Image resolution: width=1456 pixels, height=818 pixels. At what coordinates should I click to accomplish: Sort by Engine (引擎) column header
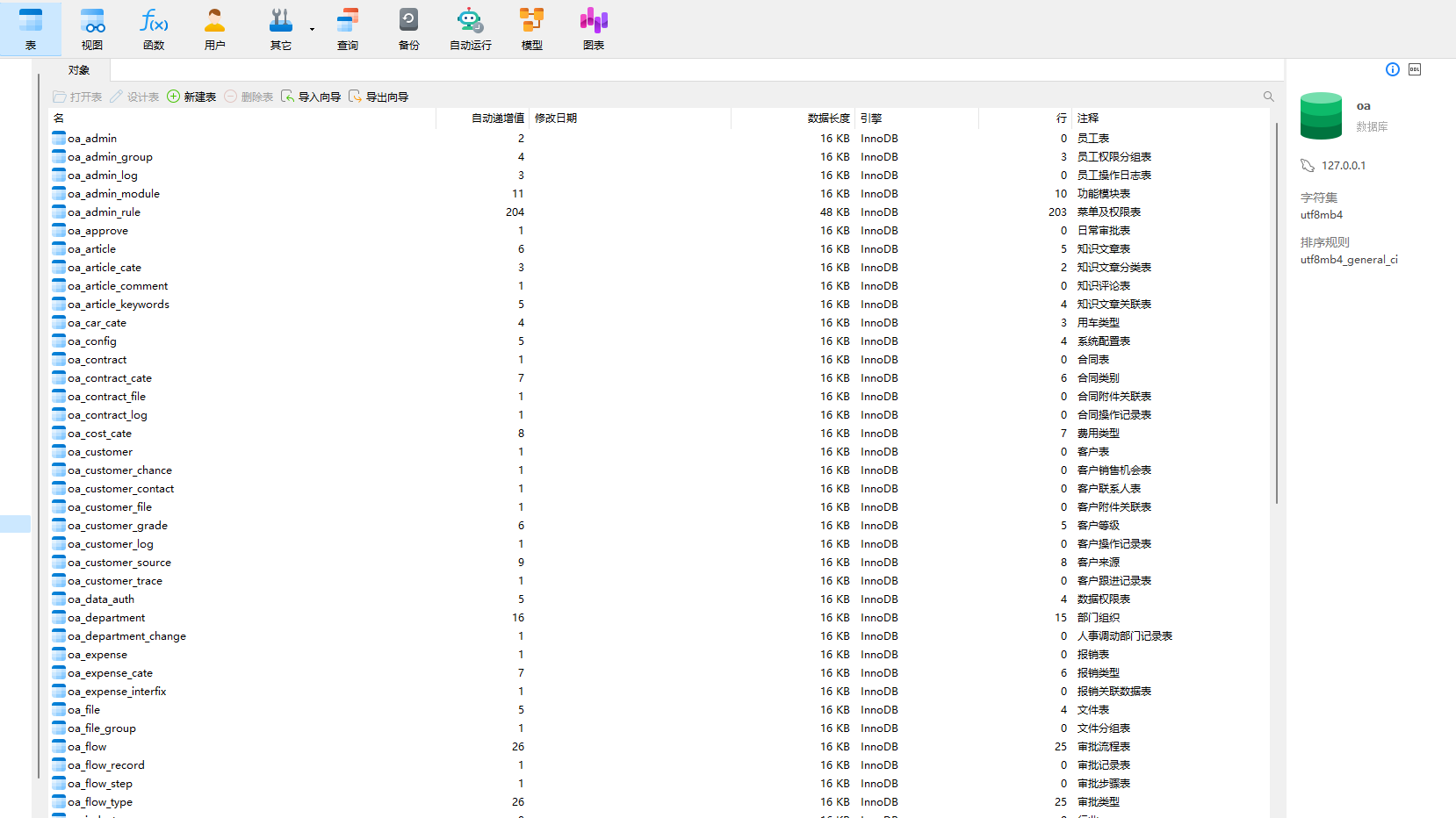click(917, 118)
